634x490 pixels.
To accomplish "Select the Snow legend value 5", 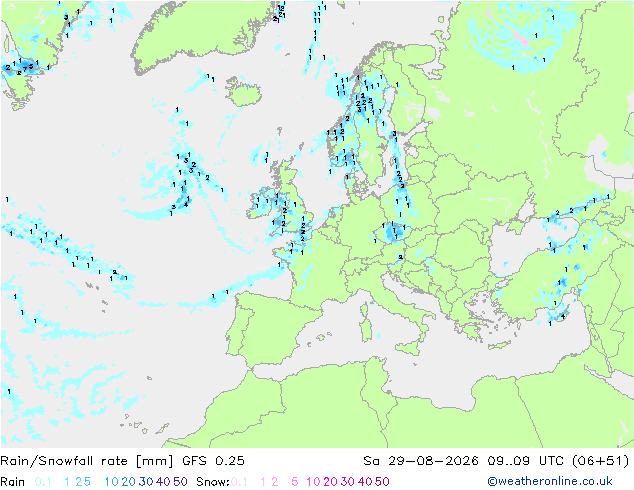I will pyautogui.click(x=295, y=482).
